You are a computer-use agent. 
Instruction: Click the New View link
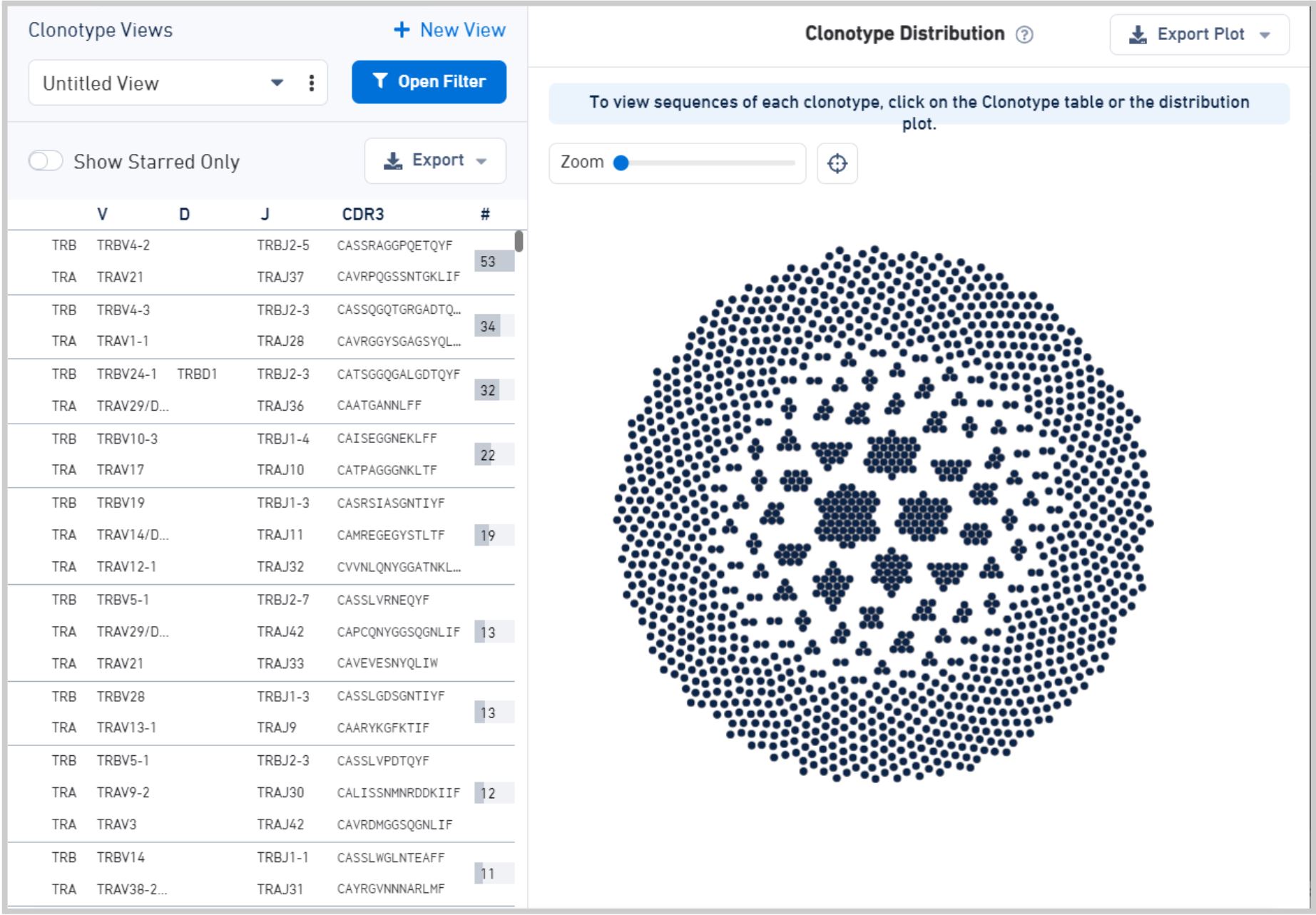point(462,30)
